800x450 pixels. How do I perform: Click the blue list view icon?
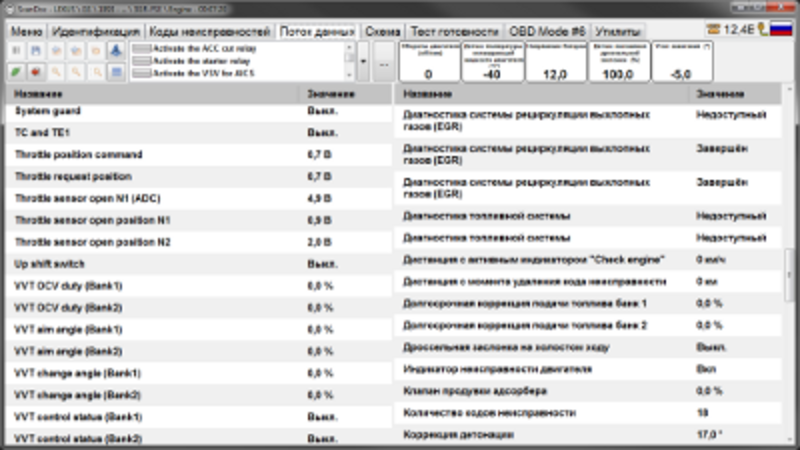pyautogui.click(x=115, y=72)
